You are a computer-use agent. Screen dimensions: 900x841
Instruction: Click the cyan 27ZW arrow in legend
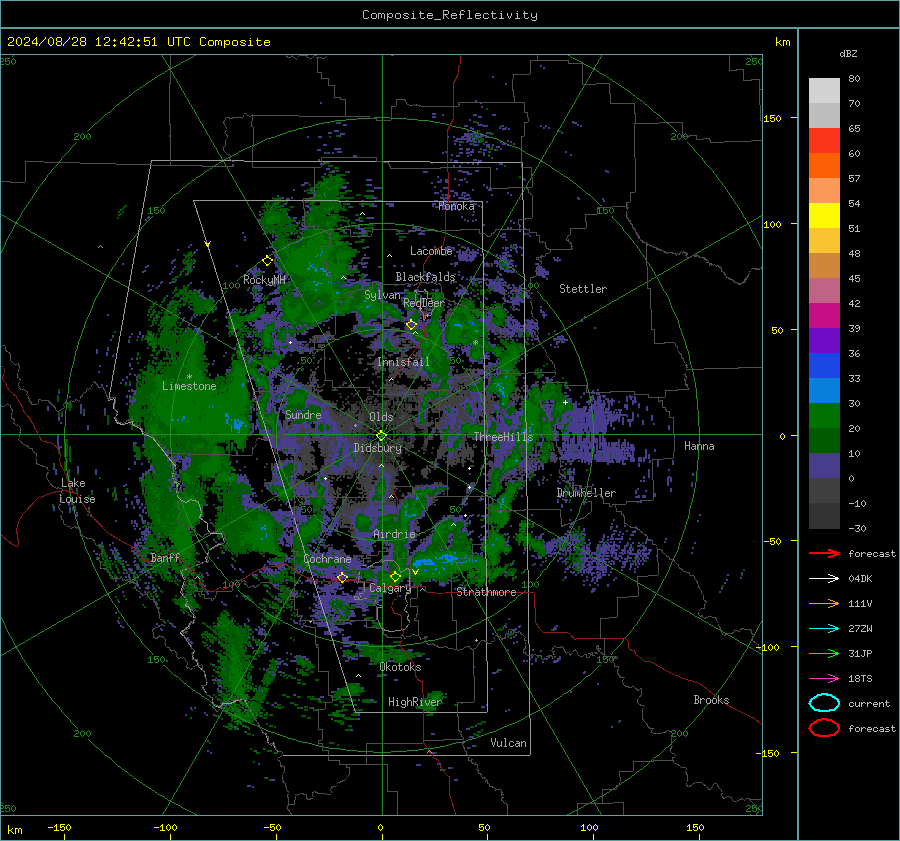tap(824, 628)
